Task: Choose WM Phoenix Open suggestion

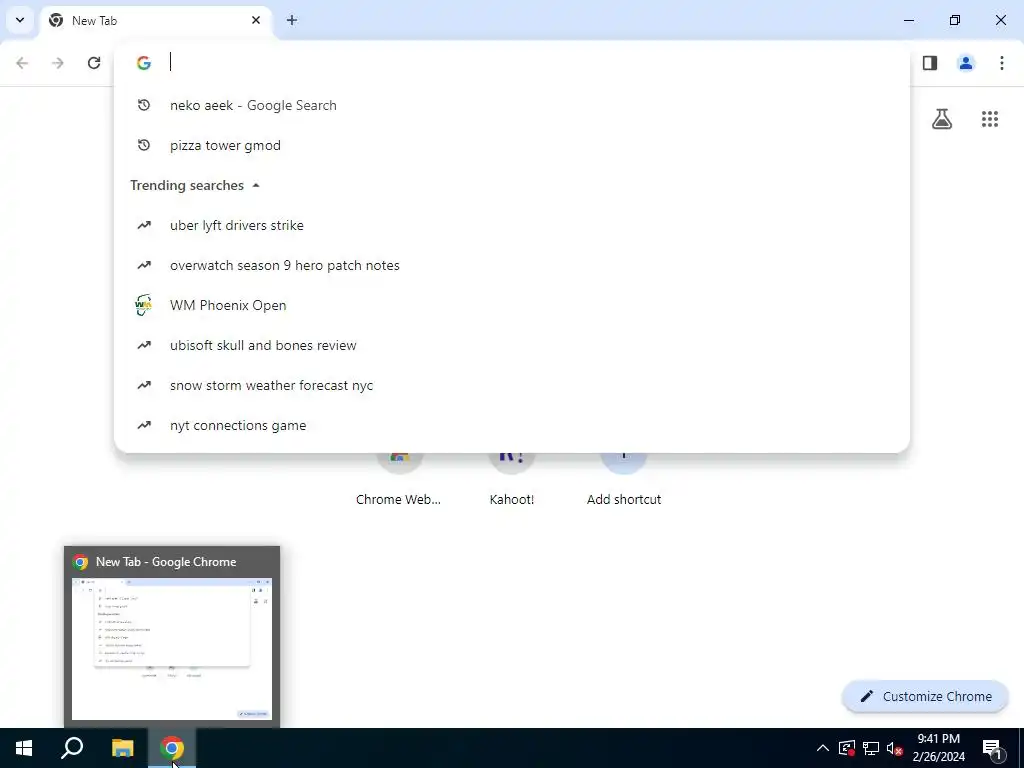Action: tap(512, 305)
